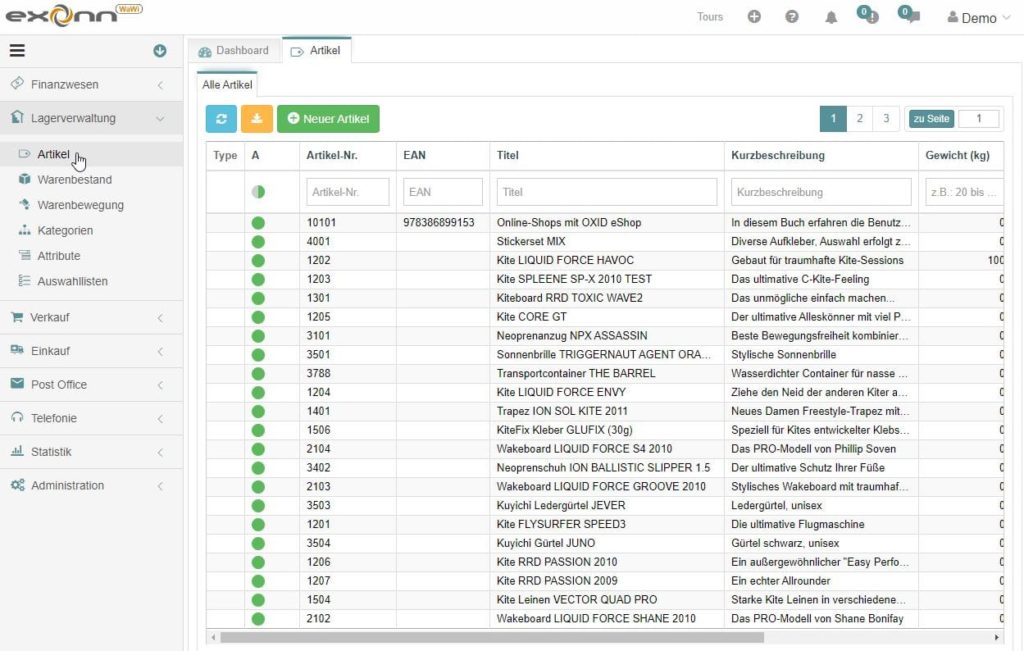Image resolution: width=1024 pixels, height=651 pixels.
Task: Focus the EAN filter field
Action: 443,192
